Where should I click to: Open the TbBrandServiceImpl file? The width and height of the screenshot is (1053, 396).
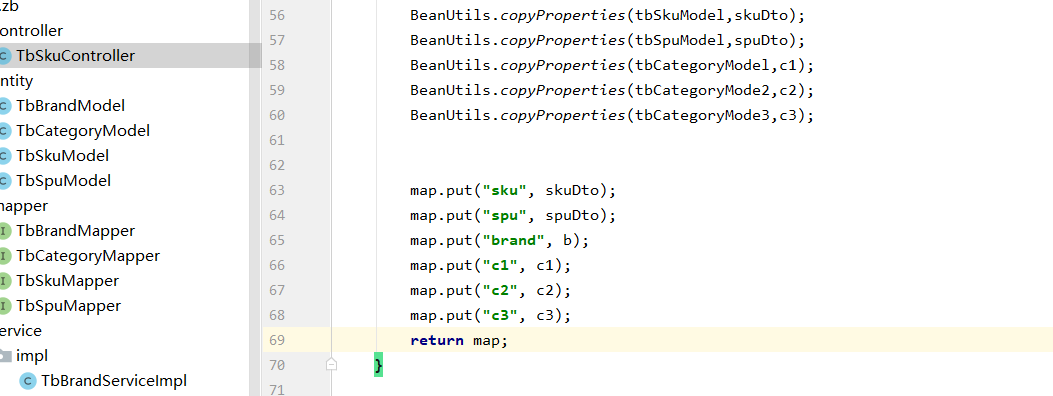pyautogui.click(x=113, y=381)
